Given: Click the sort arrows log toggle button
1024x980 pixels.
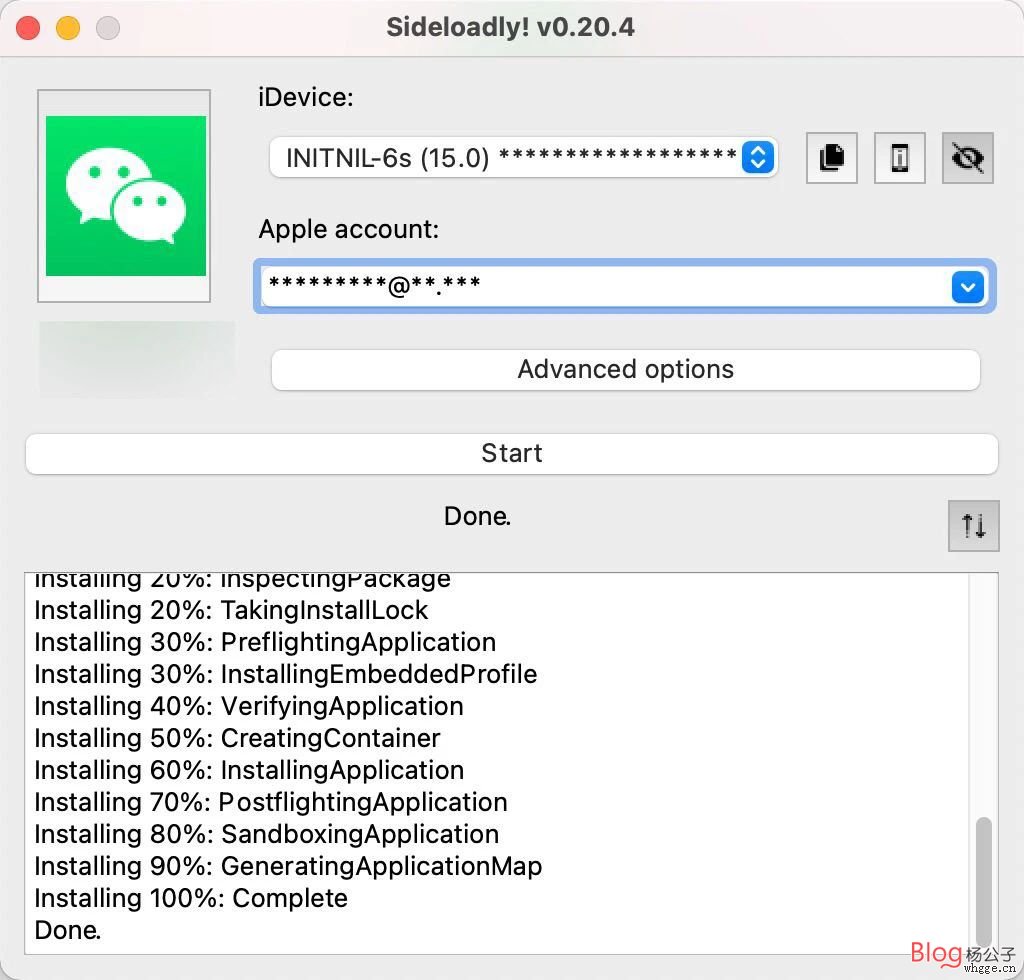Looking at the screenshot, I should (973, 526).
